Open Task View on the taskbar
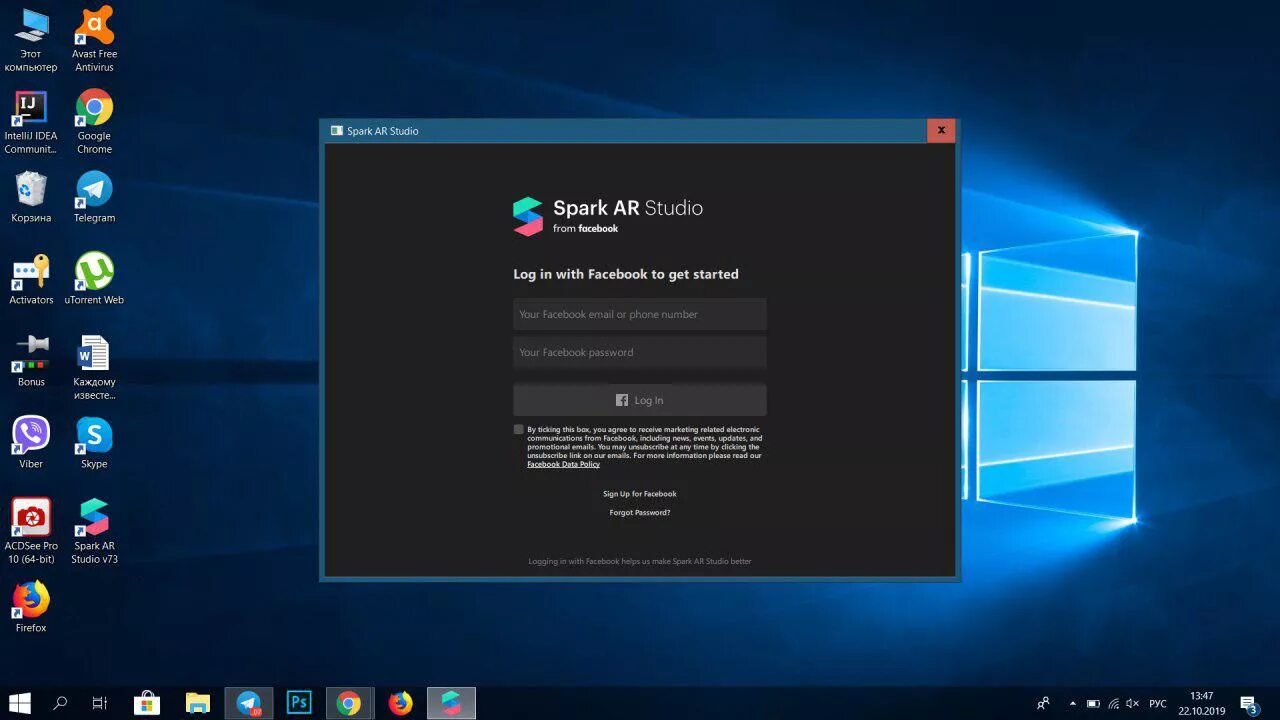Image resolution: width=1280 pixels, height=720 pixels. 99,703
